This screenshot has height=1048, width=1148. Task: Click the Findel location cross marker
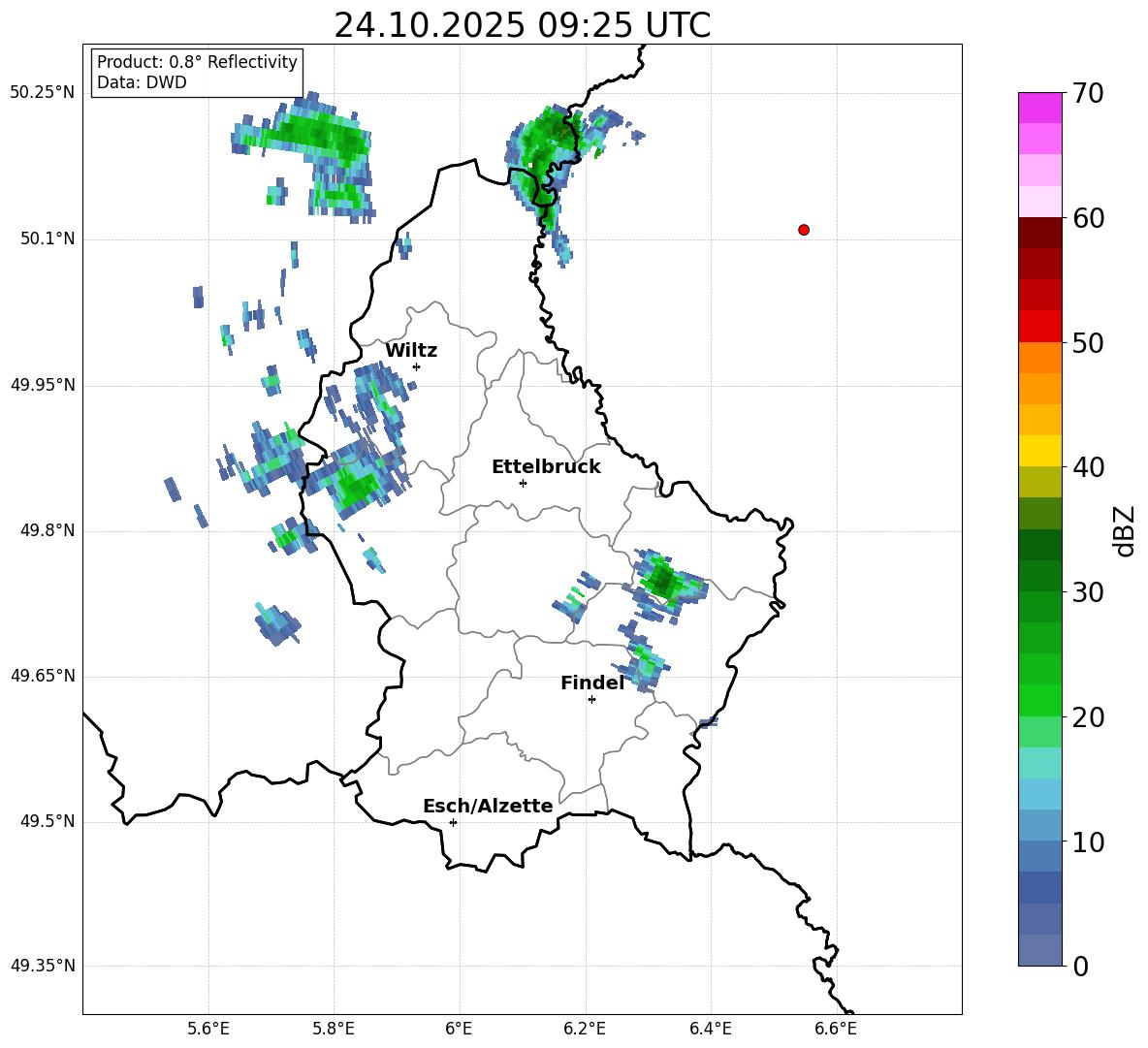click(x=591, y=700)
